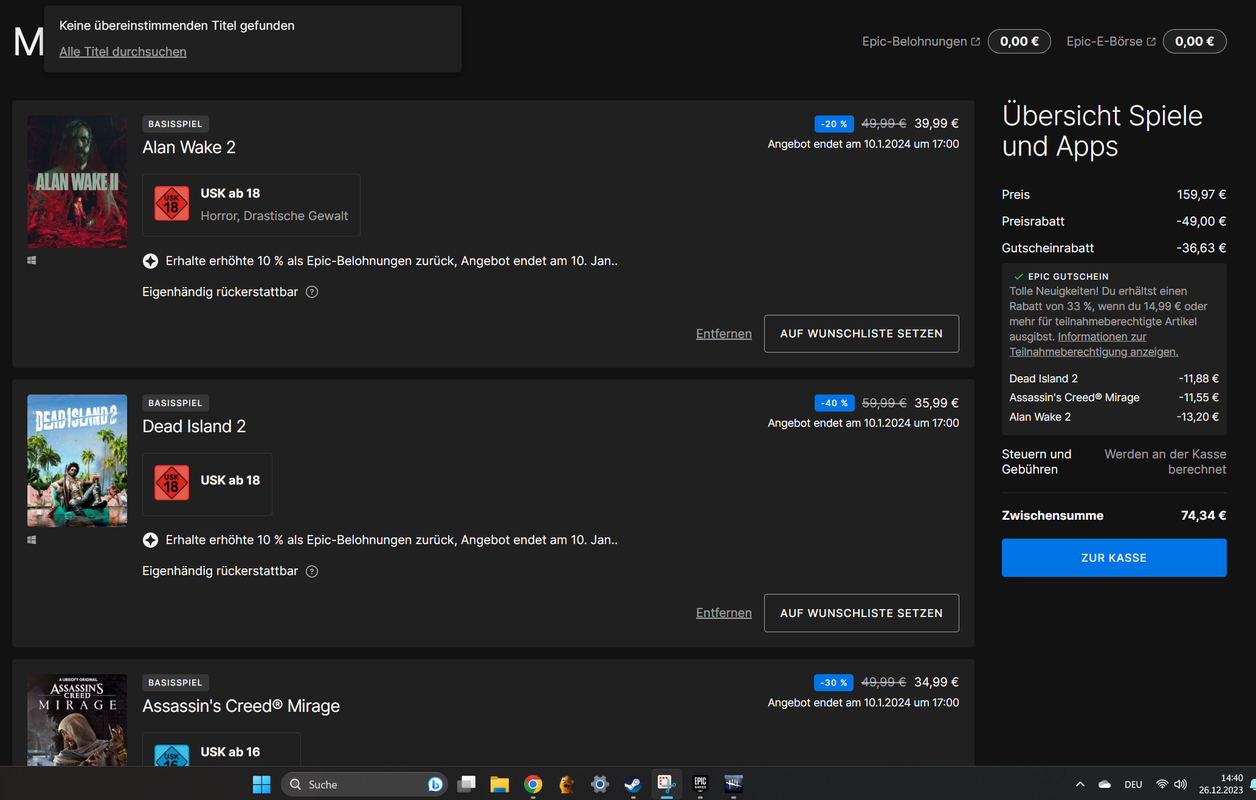This screenshot has width=1256, height=800.
Task: Open Epic-Belohnungen external link
Action: click(921, 42)
